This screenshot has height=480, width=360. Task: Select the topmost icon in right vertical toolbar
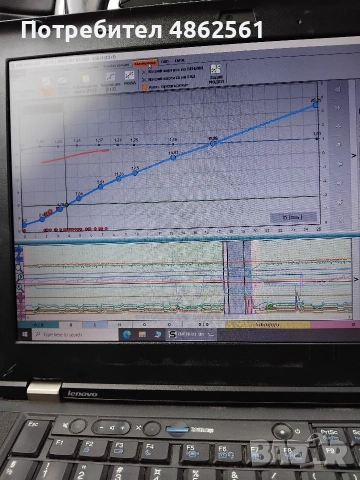338,89
